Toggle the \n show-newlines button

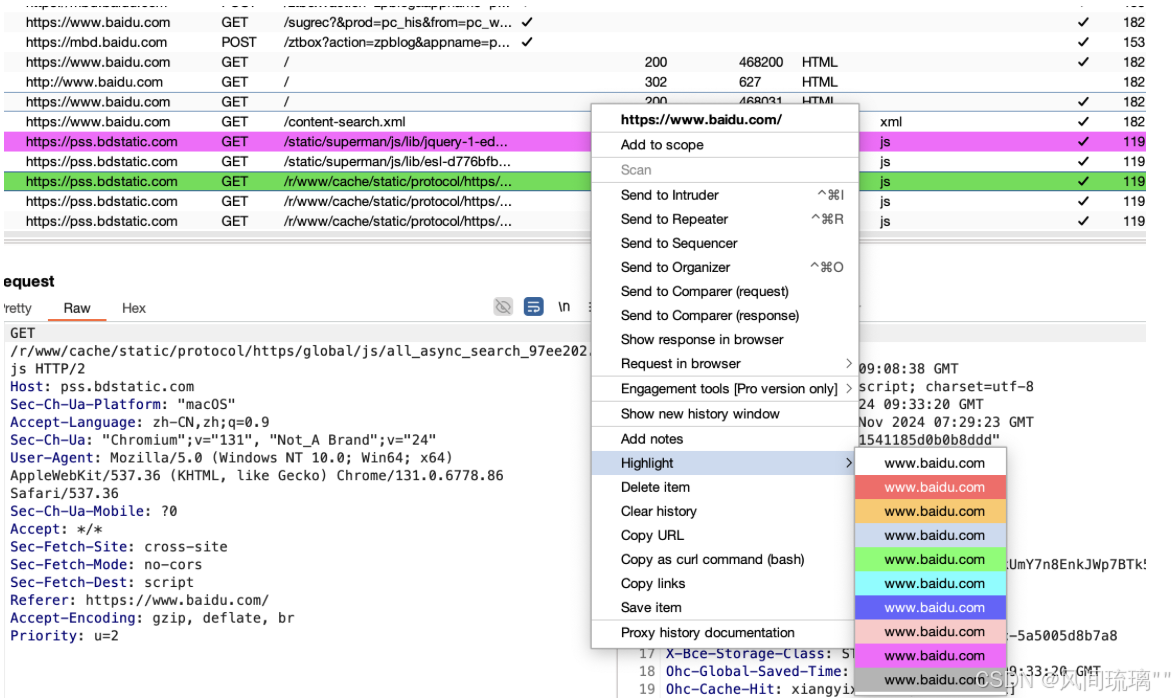pos(563,307)
